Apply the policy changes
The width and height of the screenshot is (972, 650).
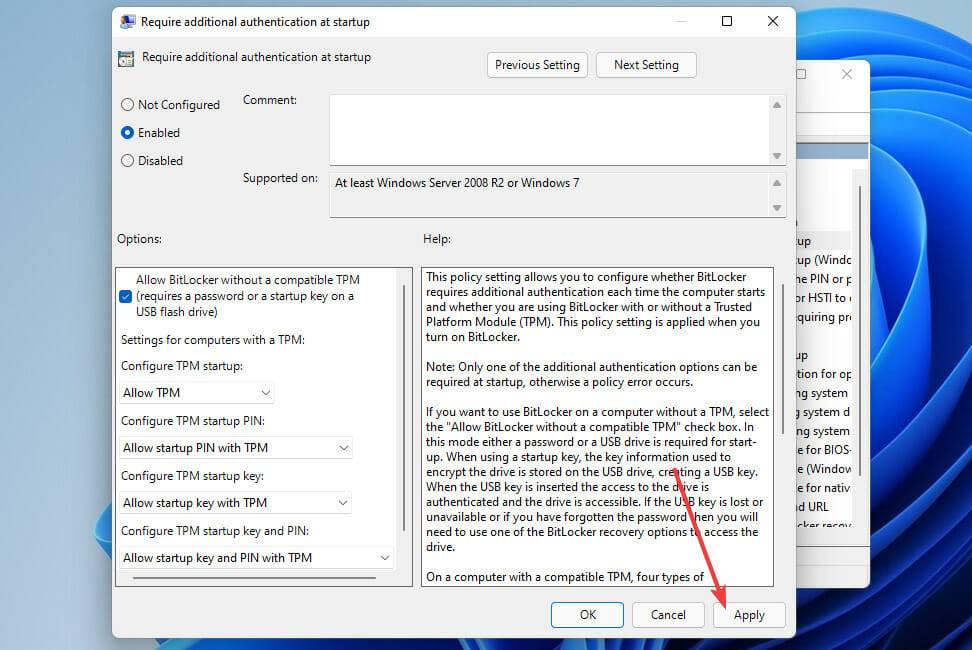tap(749, 615)
